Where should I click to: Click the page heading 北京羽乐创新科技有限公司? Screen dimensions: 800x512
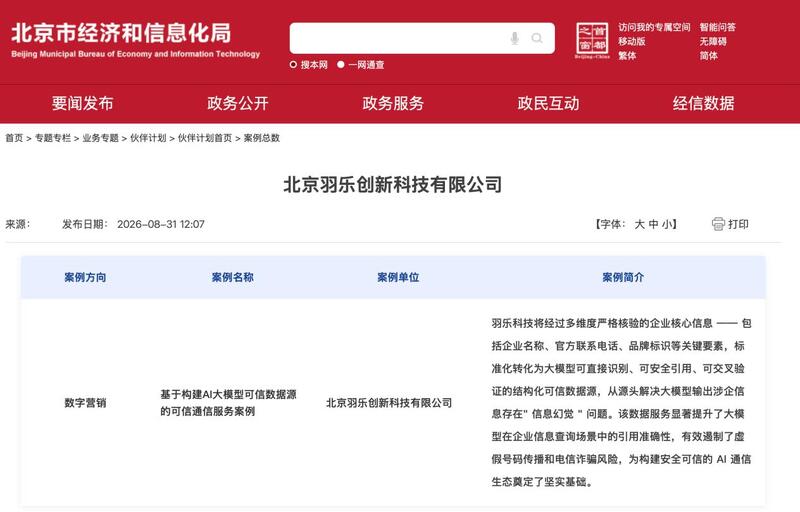392,185
